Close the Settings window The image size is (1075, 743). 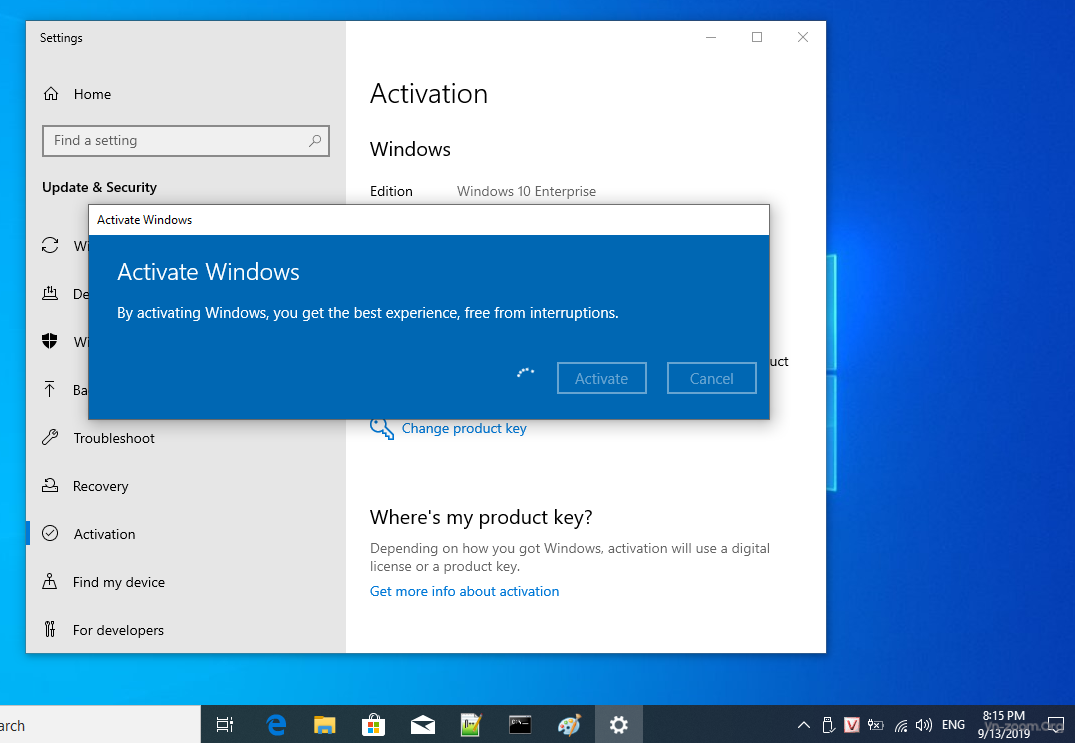pyautogui.click(x=803, y=37)
